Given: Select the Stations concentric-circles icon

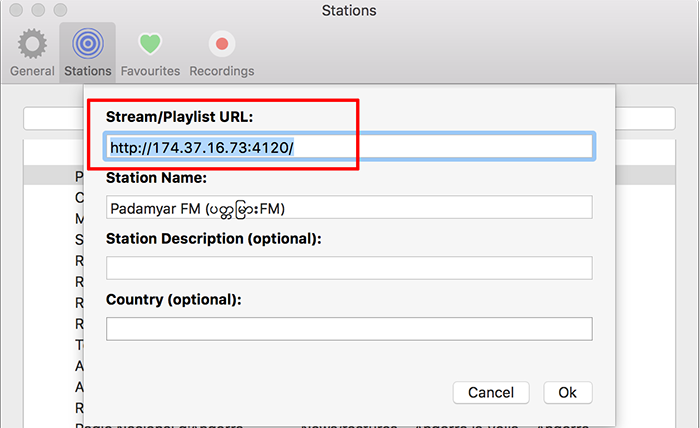Looking at the screenshot, I should click(88, 44).
